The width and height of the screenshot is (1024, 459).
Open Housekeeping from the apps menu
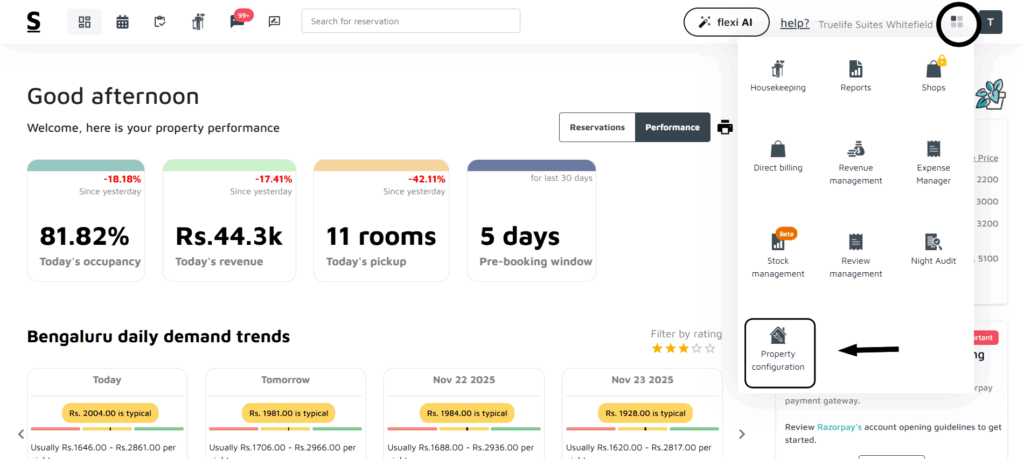[x=777, y=75]
